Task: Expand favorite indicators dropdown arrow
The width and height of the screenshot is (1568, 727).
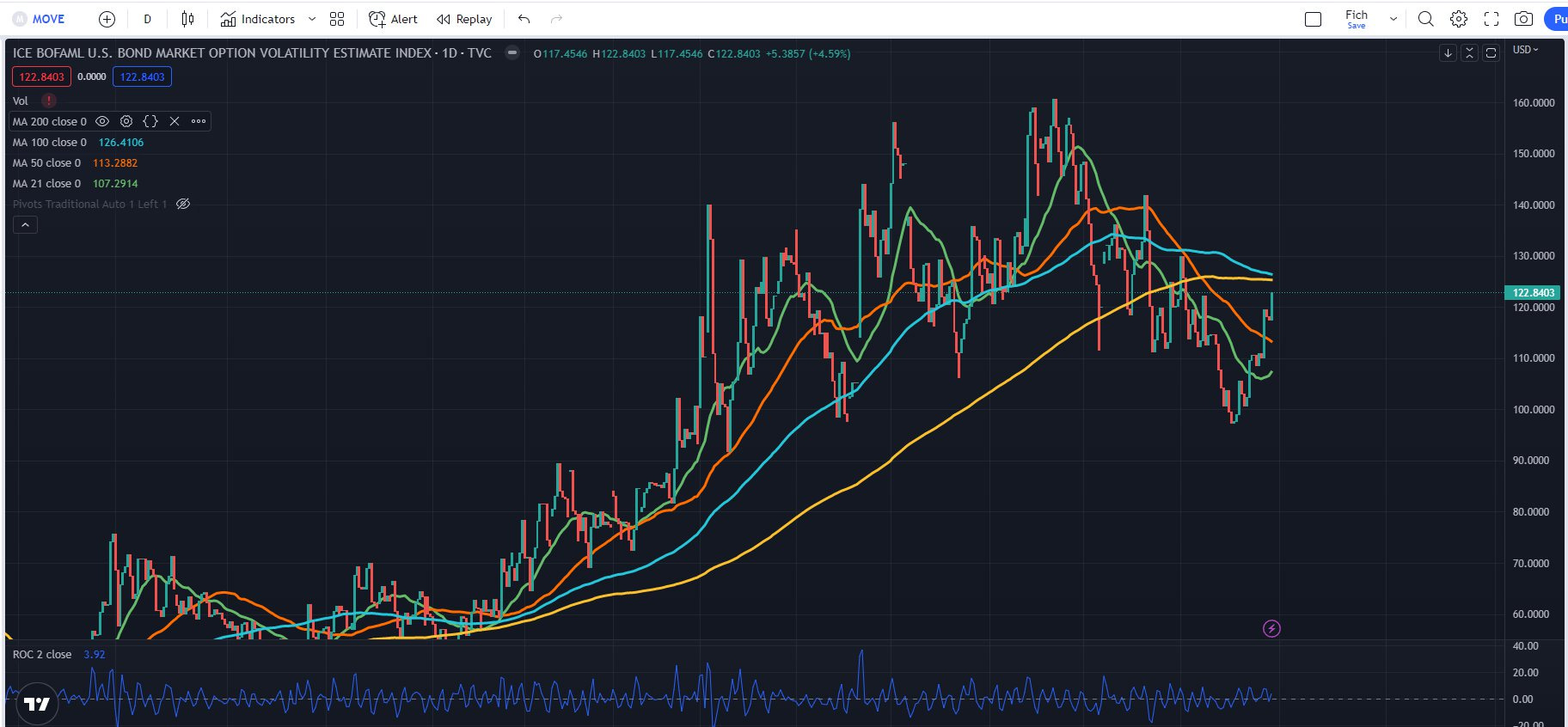Action: 312,19
